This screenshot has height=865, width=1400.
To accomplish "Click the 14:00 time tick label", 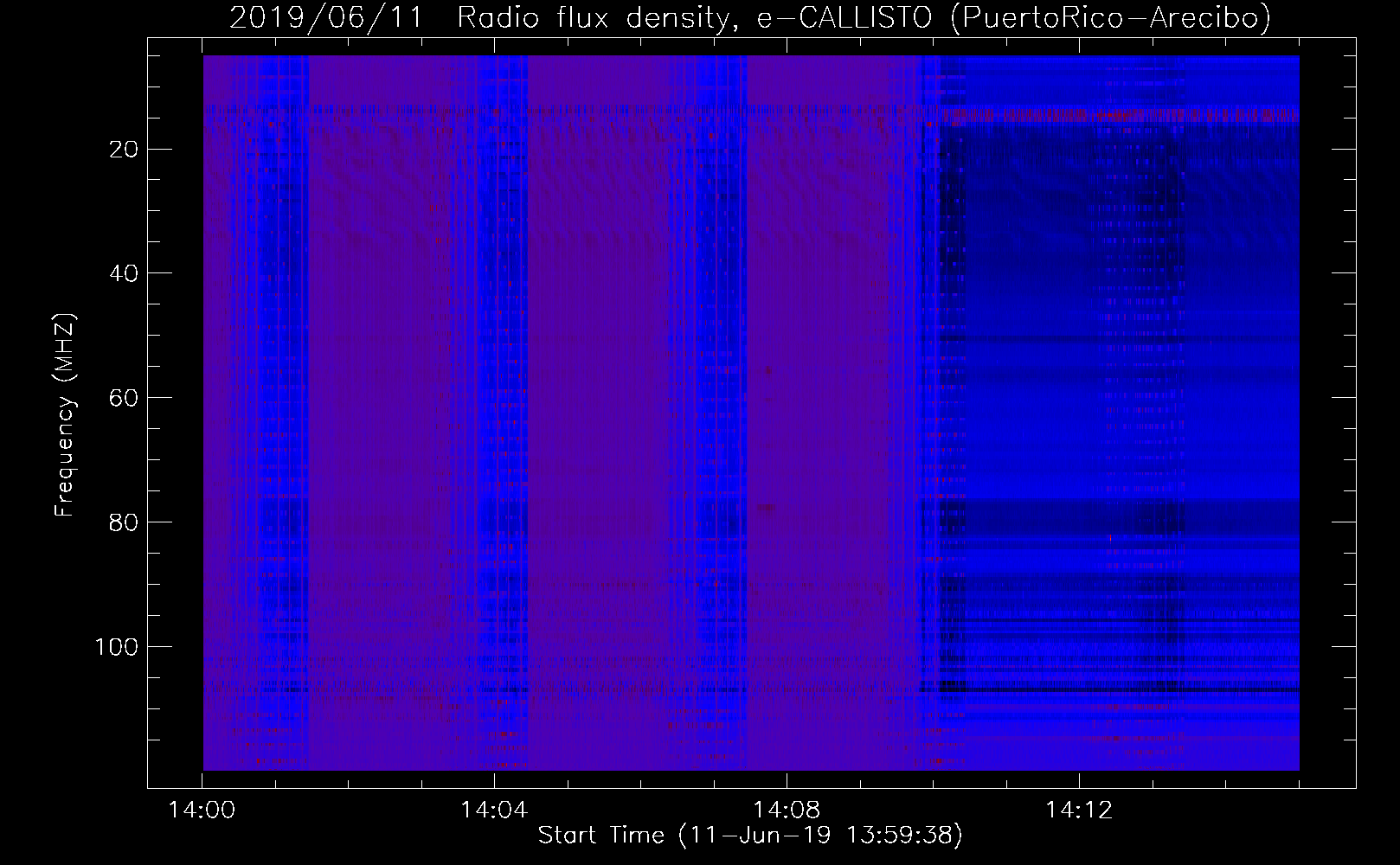I will tap(202, 811).
